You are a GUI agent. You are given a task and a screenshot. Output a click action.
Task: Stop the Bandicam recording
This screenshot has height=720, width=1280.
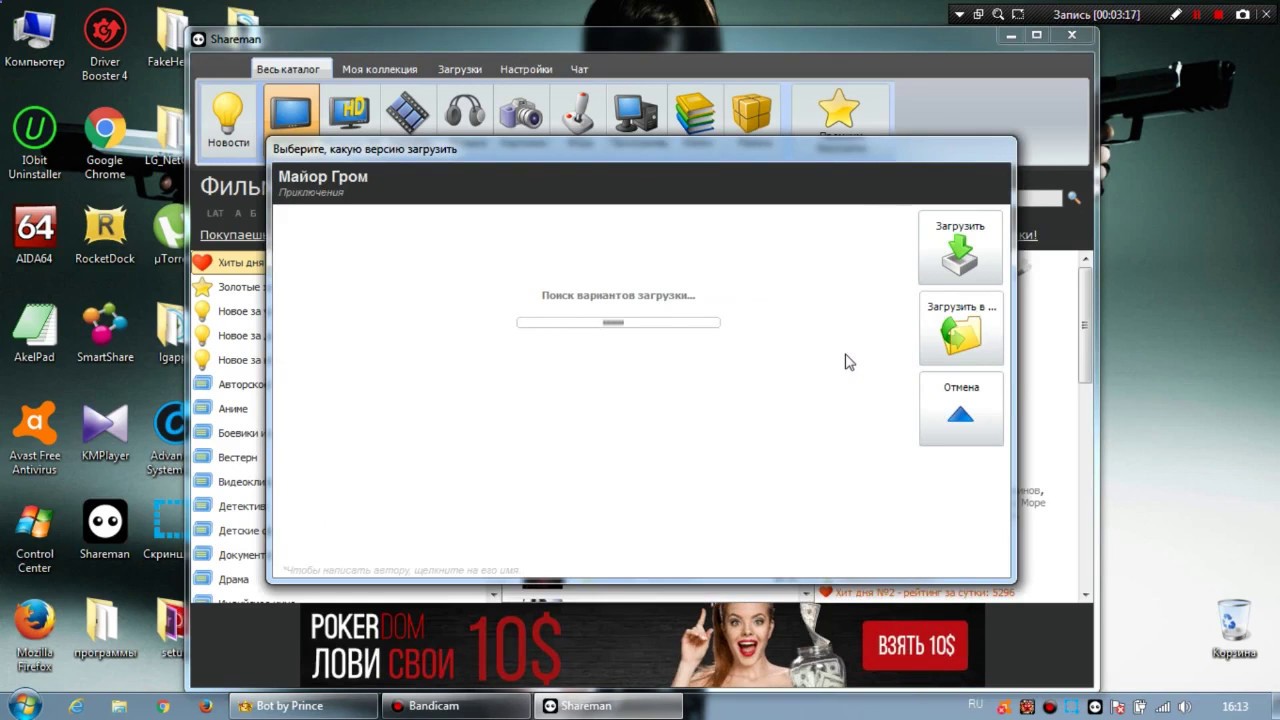[x=1219, y=15]
